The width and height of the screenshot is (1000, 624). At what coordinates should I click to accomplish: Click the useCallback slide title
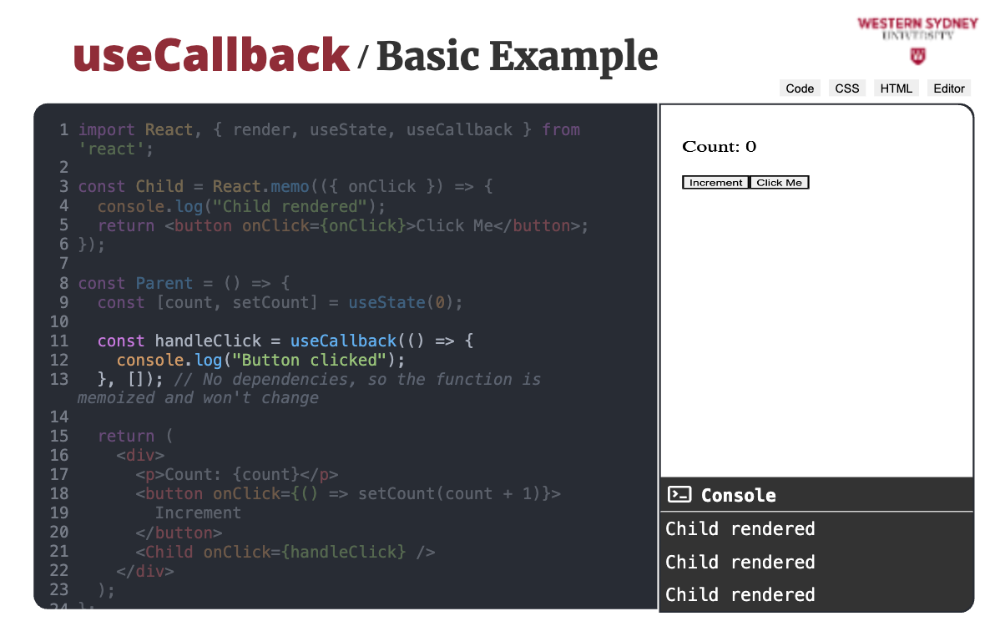[x=211, y=55]
